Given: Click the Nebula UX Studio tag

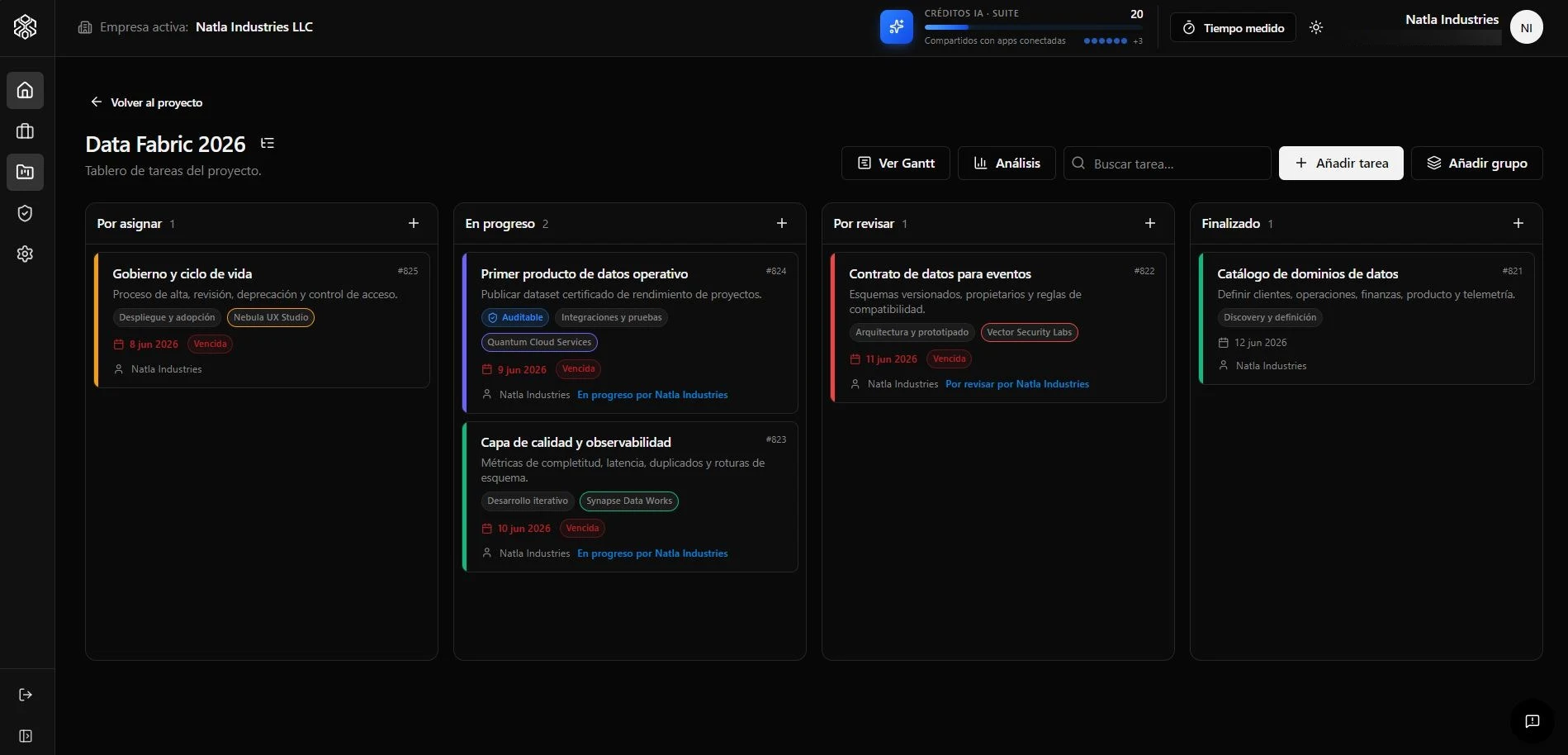Looking at the screenshot, I should click(x=271, y=317).
